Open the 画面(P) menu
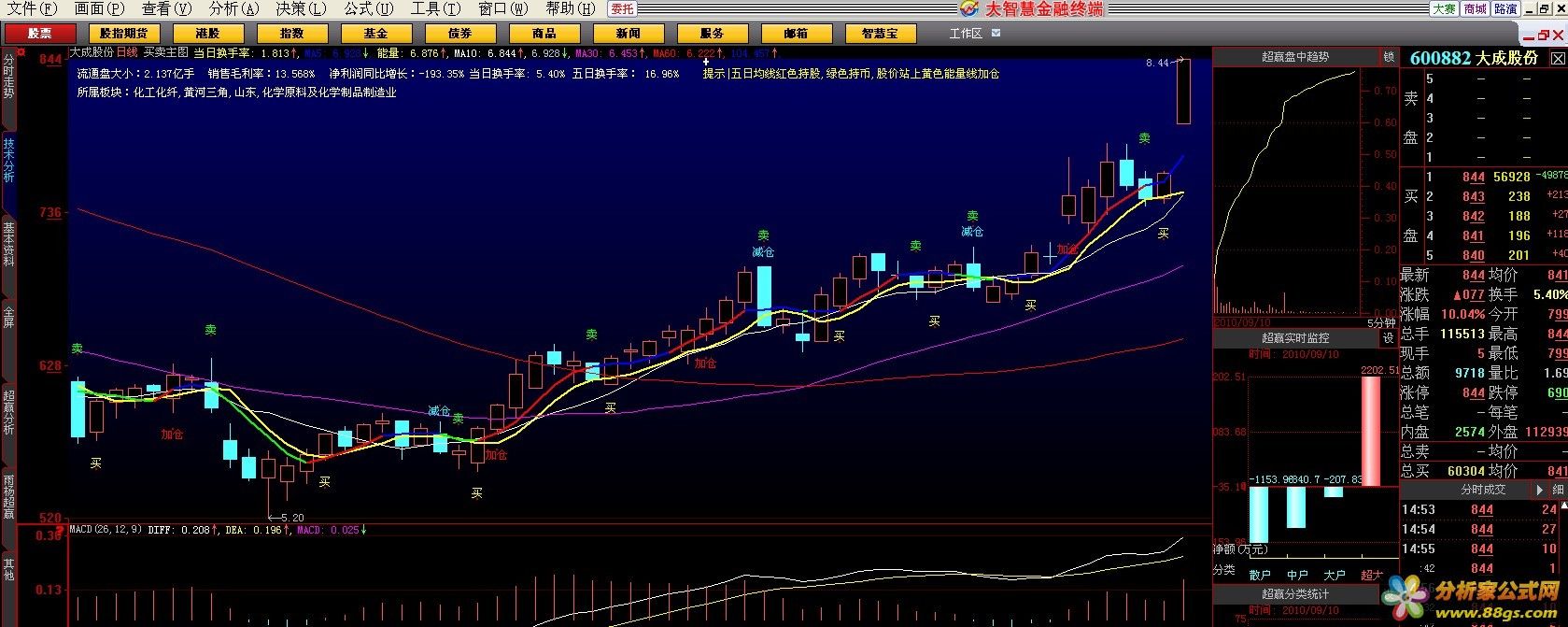 coord(98,8)
